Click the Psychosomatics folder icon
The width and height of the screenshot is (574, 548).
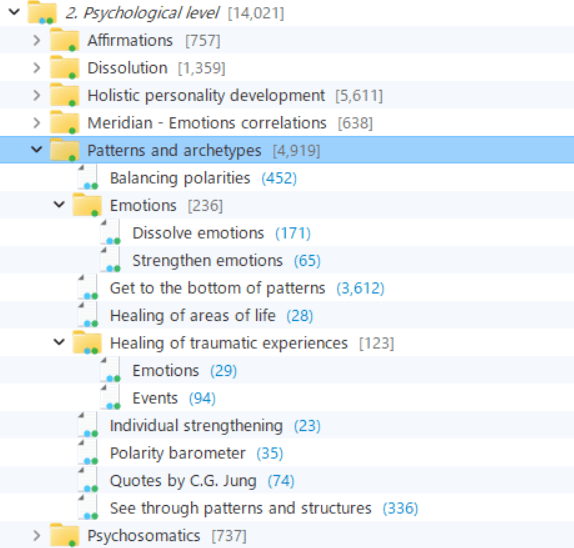[x=64, y=535]
